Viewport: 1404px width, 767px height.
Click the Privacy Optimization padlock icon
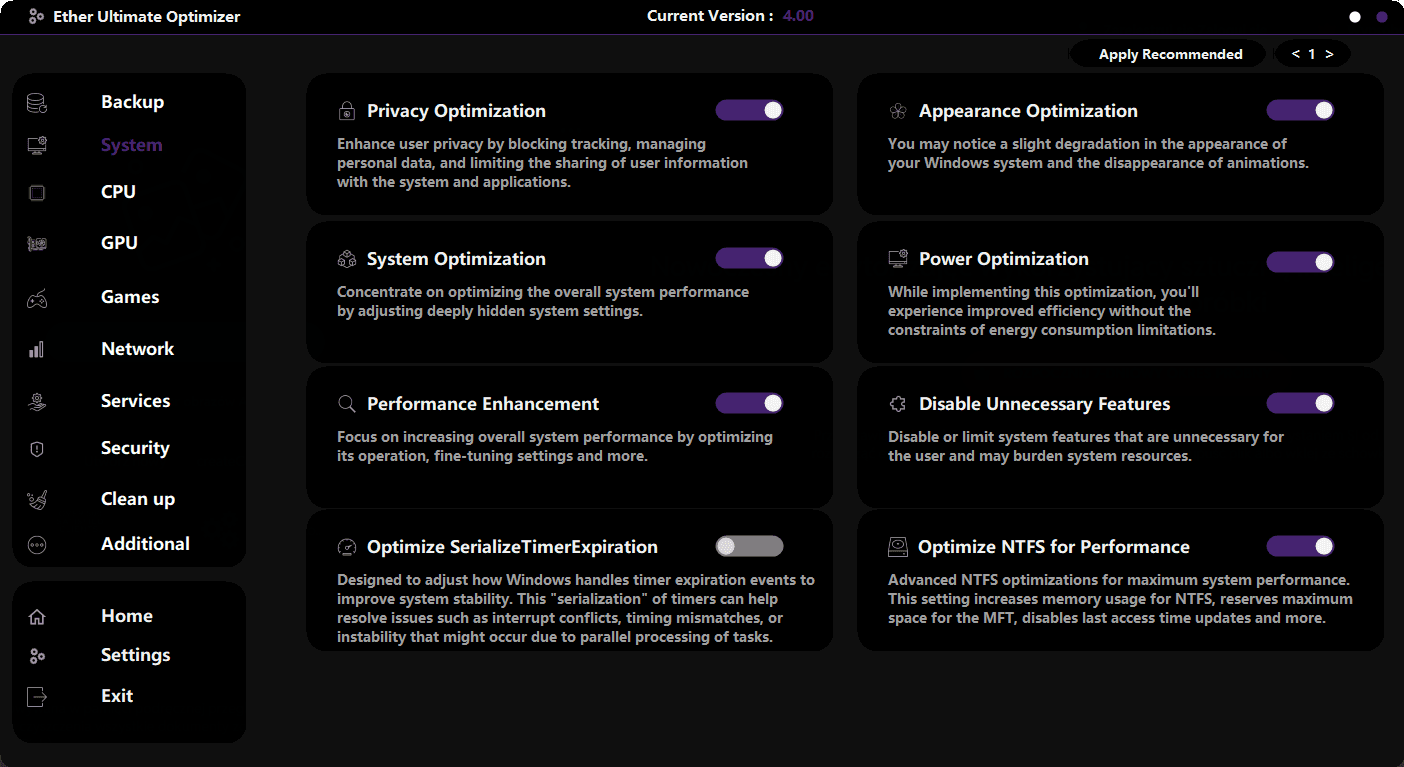pyautogui.click(x=347, y=110)
